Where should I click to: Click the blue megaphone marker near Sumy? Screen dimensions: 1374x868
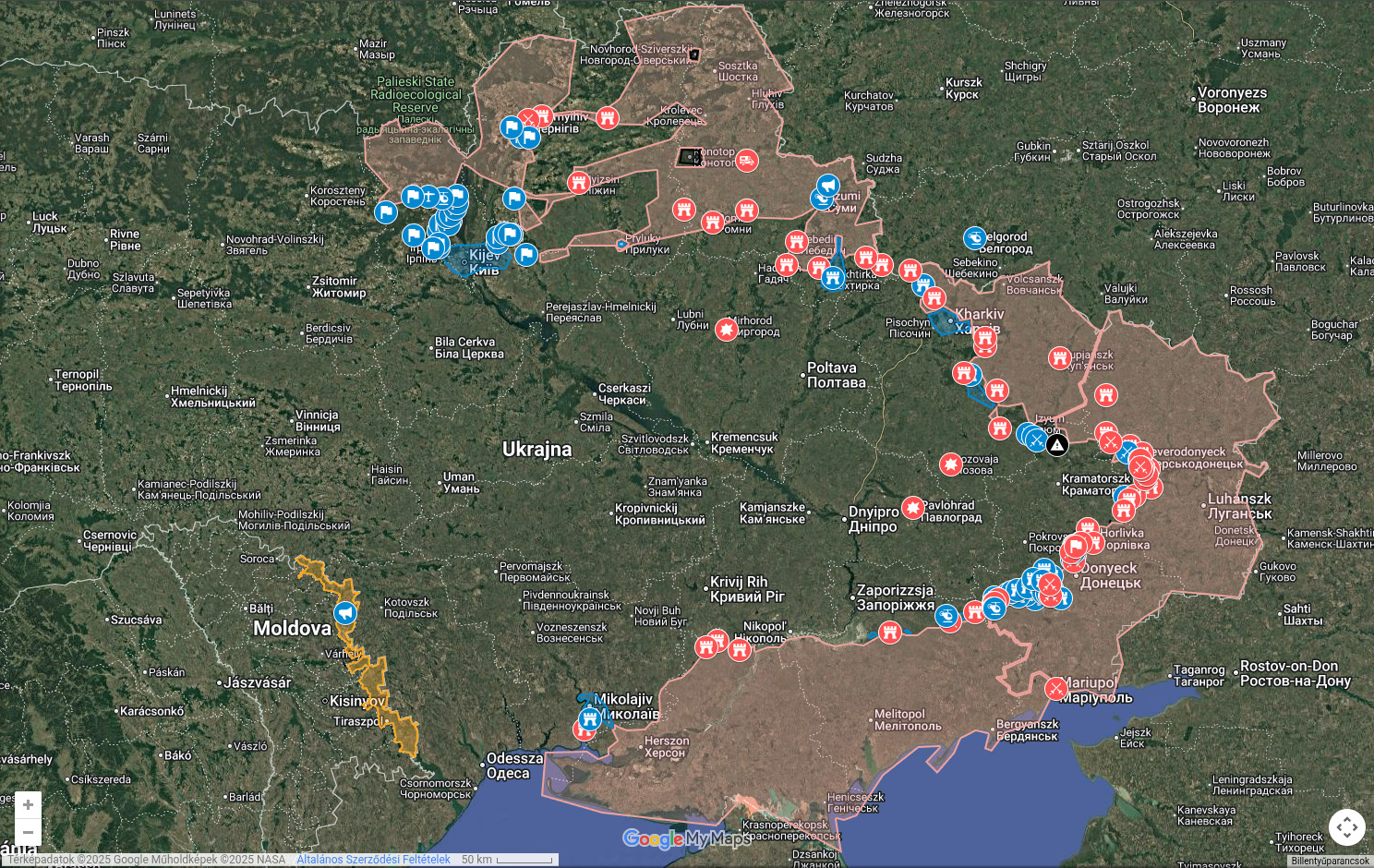point(828,187)
